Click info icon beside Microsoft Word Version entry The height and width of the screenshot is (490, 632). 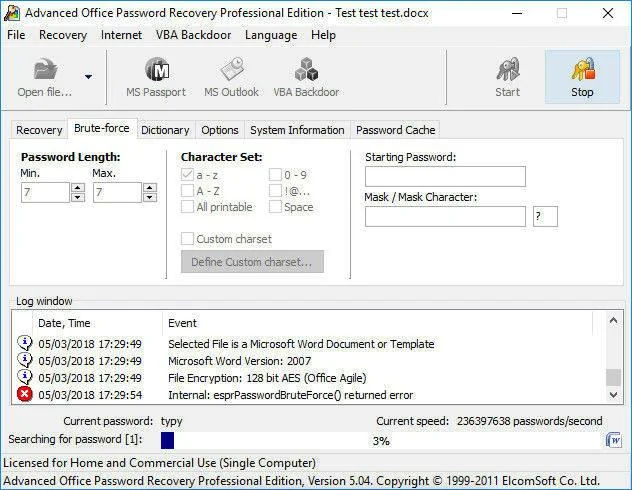25,360
